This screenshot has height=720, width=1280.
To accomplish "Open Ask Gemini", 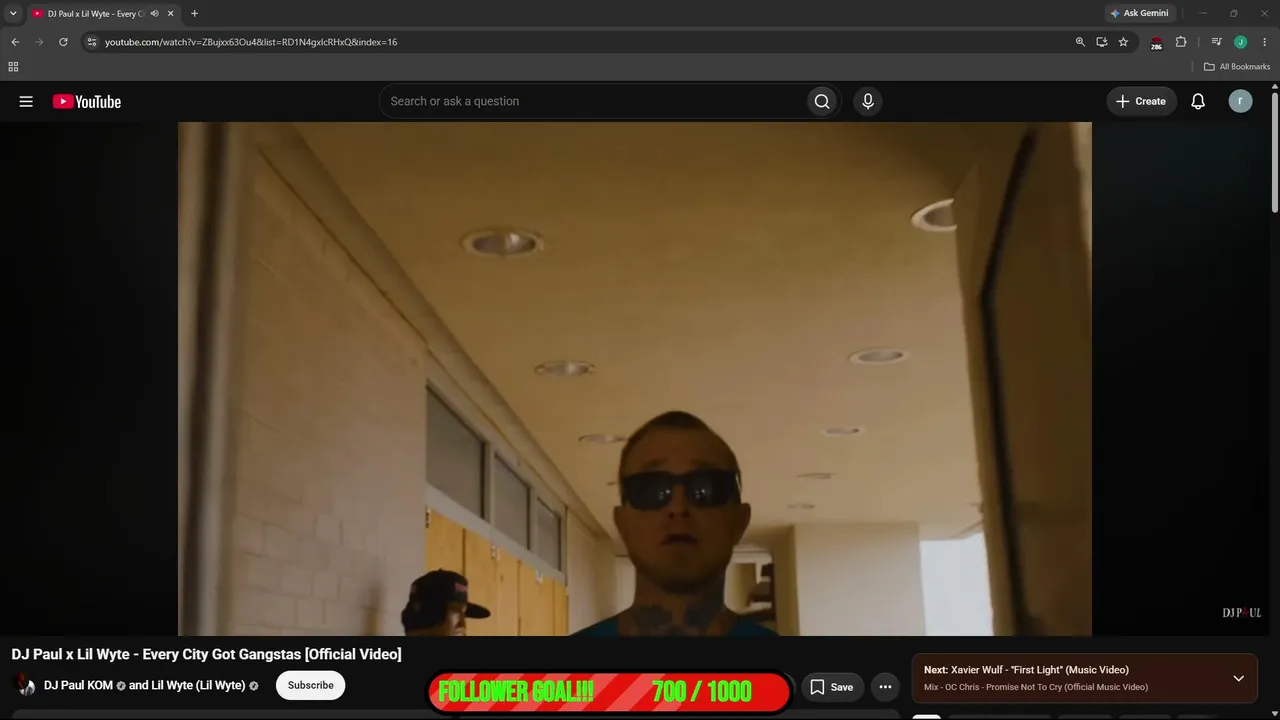I will click(1139, 14).
